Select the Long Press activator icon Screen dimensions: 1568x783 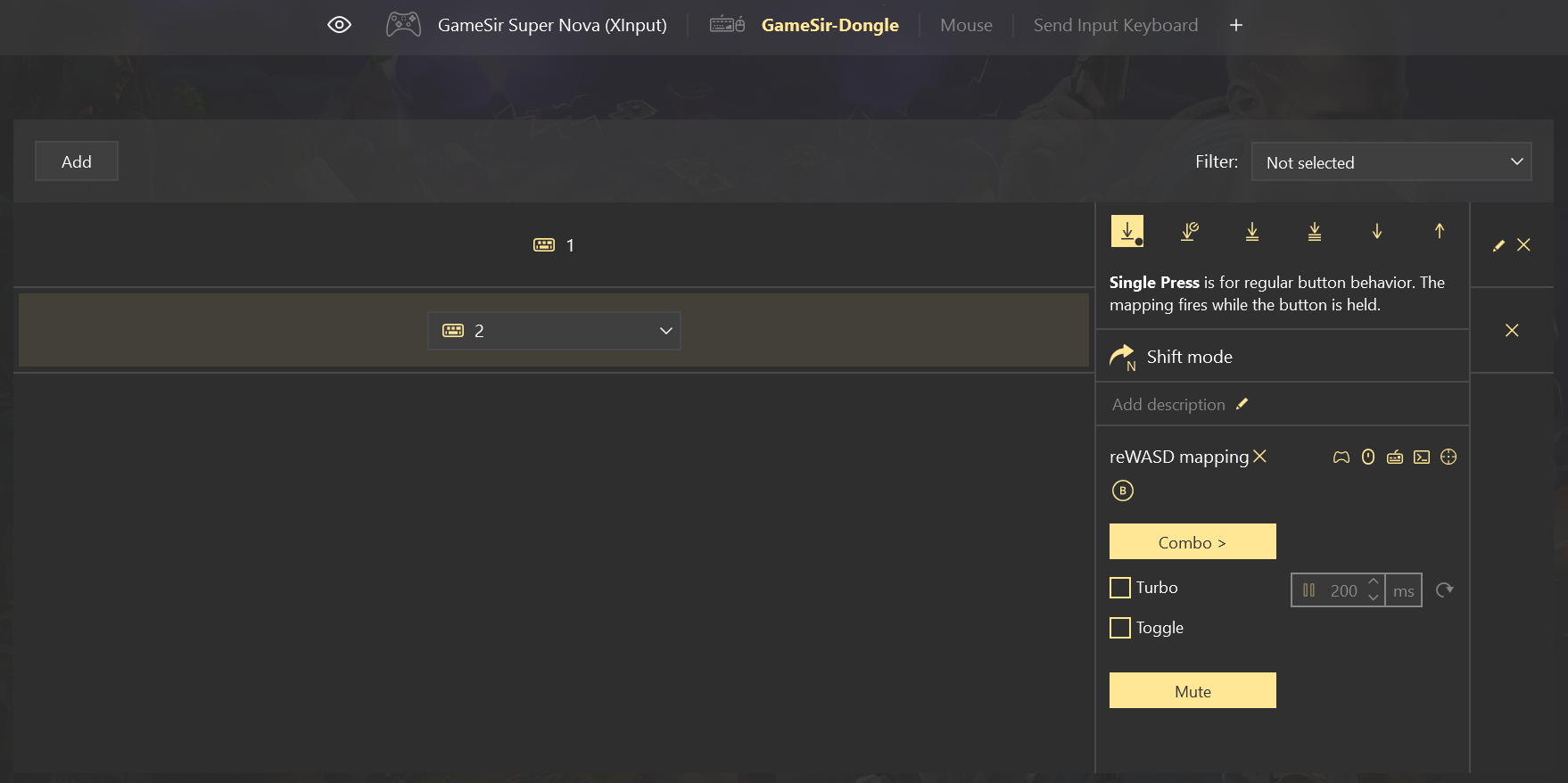pos(1189,232)
